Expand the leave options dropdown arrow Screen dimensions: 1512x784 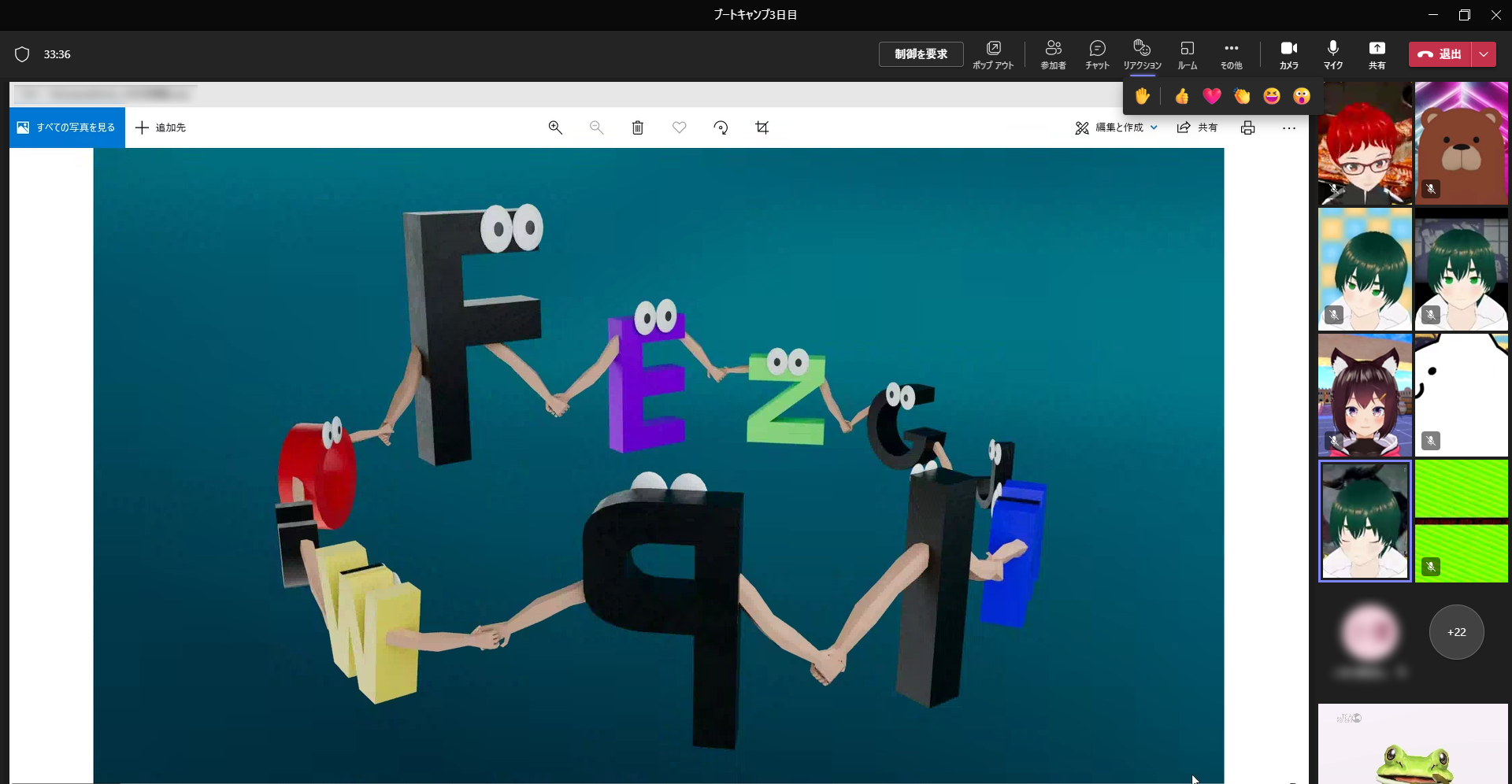1484,54
